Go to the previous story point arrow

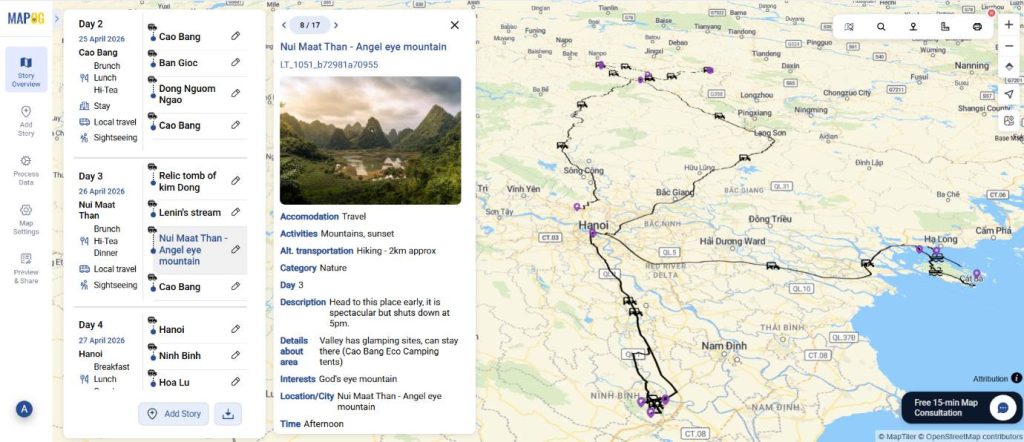tap(284, 25)
